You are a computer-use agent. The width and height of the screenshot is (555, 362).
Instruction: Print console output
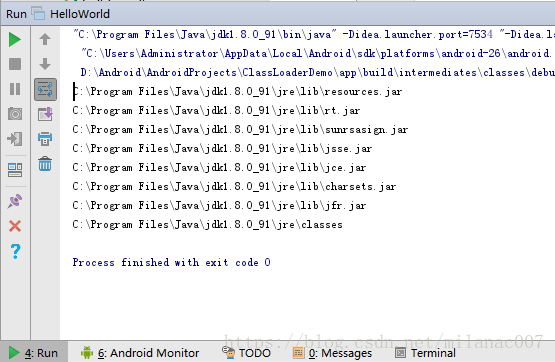45,139
